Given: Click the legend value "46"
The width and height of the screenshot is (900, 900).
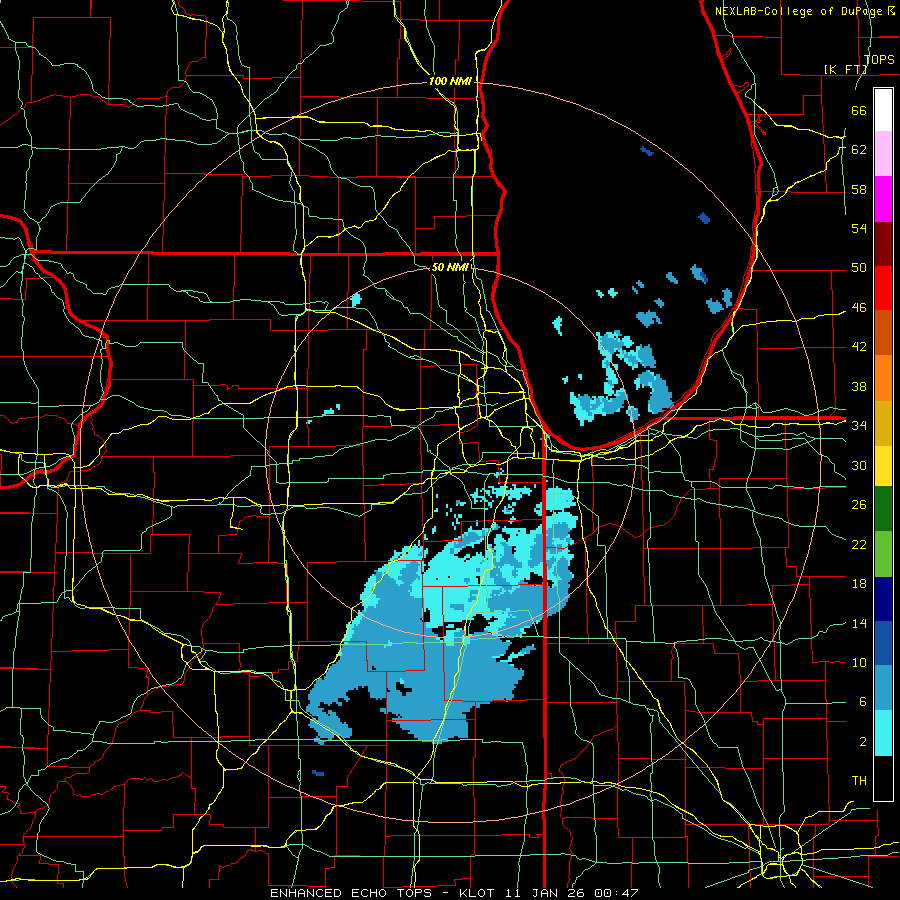Looking at the screenshot, I should (859, 308).
